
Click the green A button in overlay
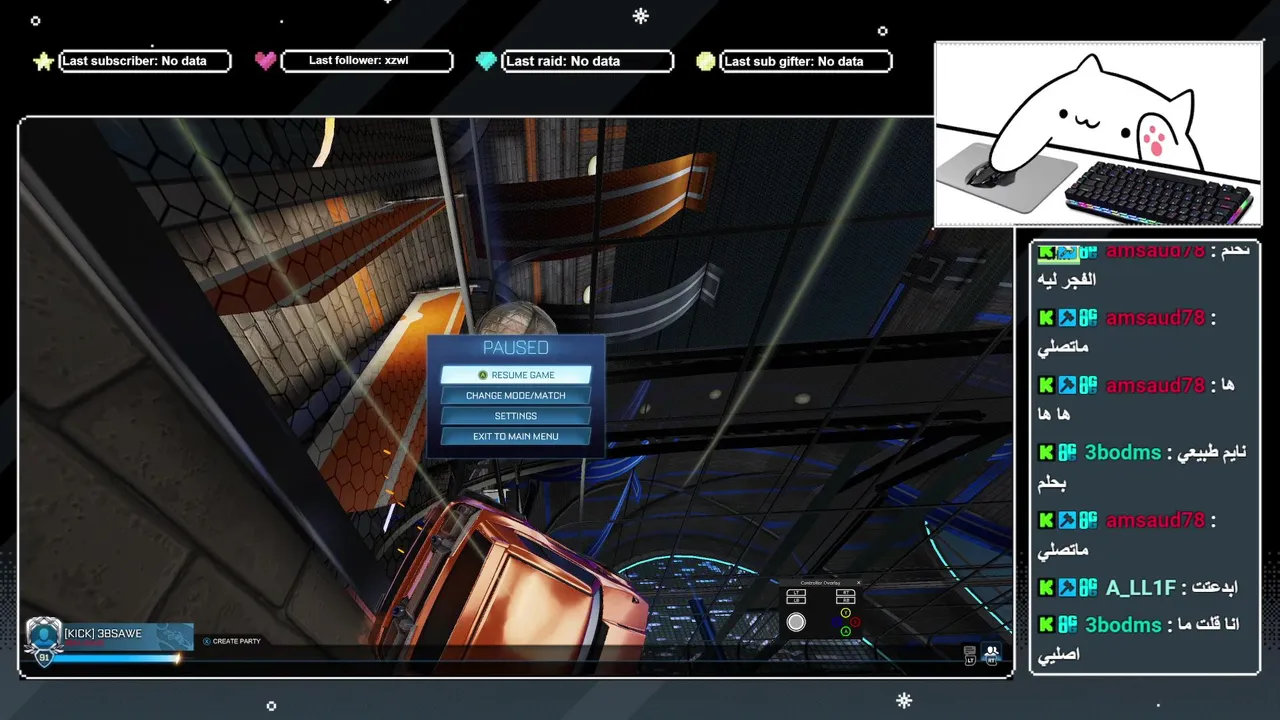[846, 631]
